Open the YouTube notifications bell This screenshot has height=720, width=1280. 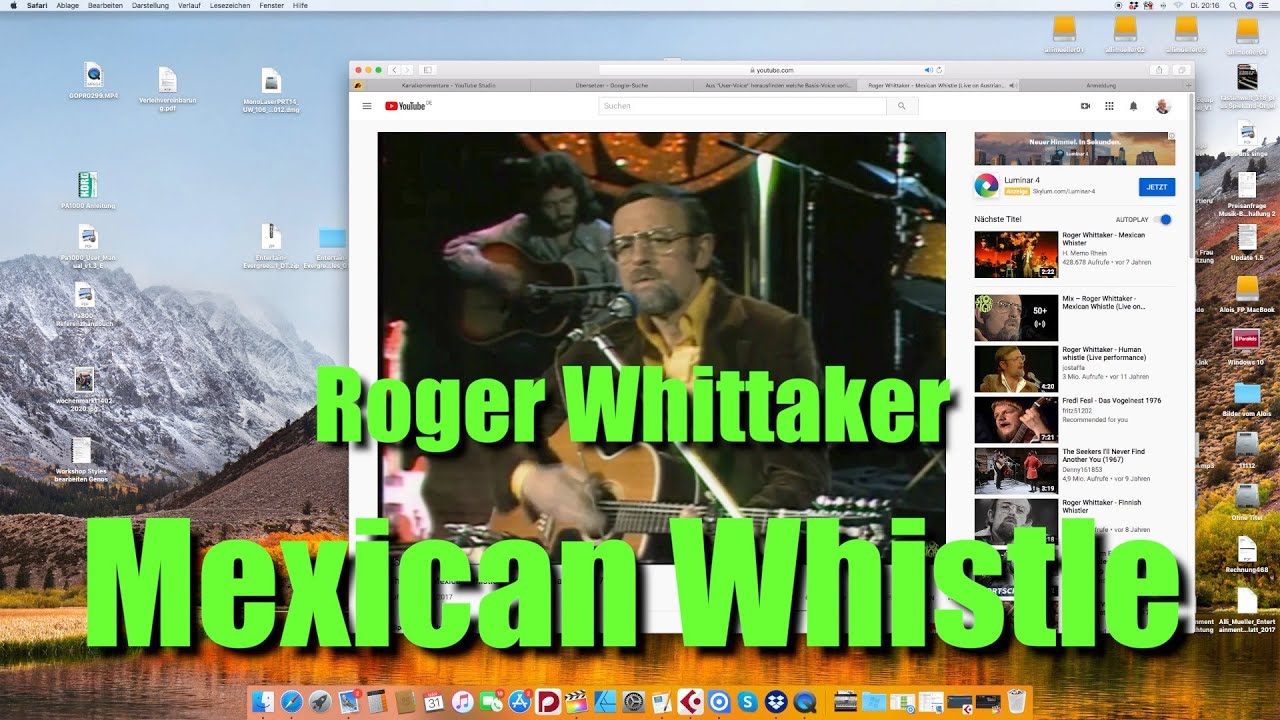[x=1133, y=106]
